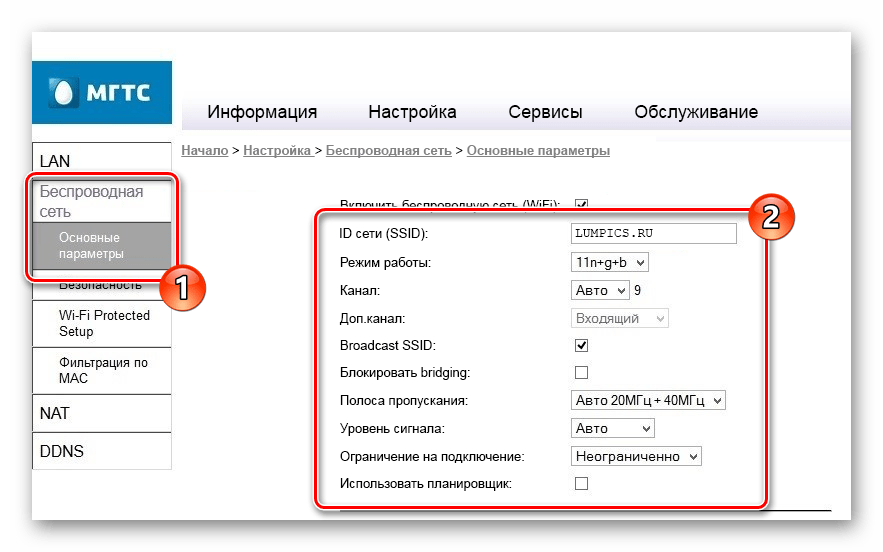Open the Доп.канал dropdown

(619, 319)
